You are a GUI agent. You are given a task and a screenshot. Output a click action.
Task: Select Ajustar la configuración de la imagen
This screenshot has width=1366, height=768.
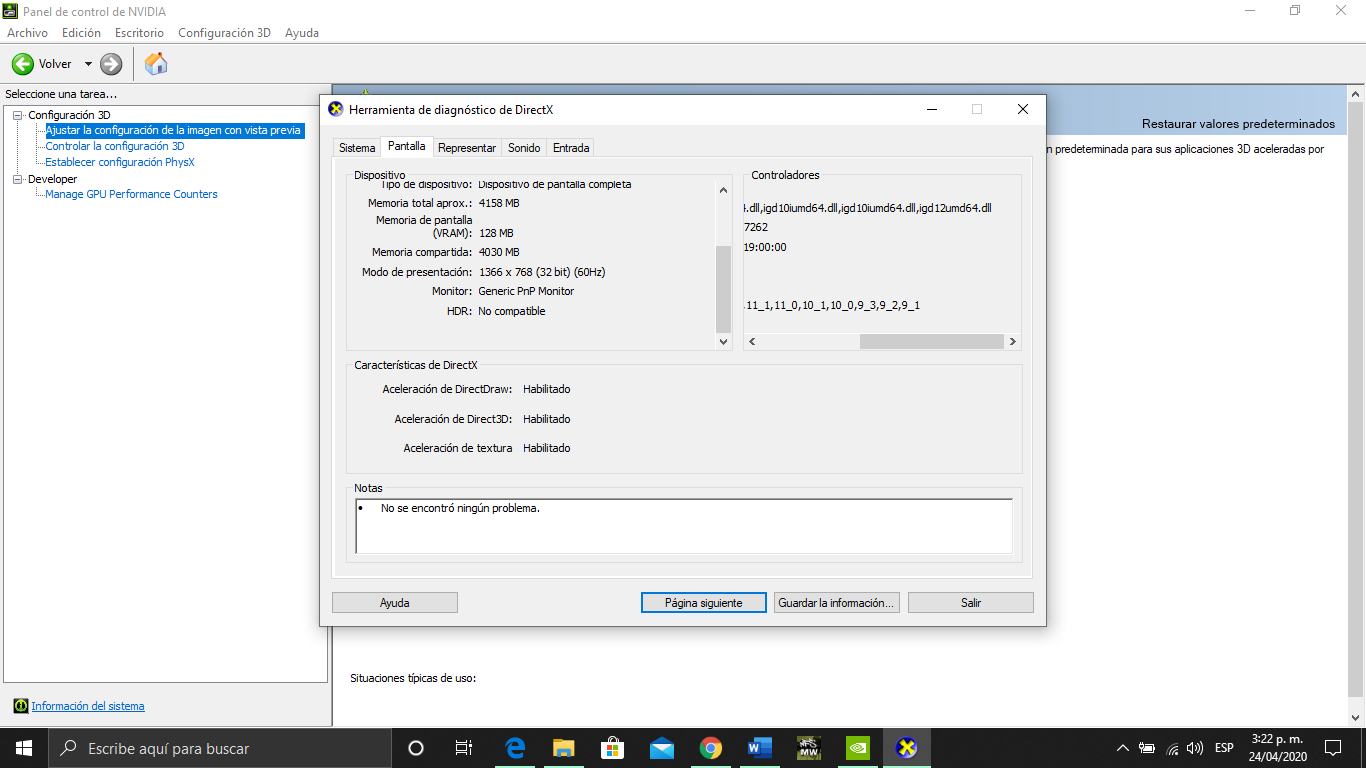point(174,130)
